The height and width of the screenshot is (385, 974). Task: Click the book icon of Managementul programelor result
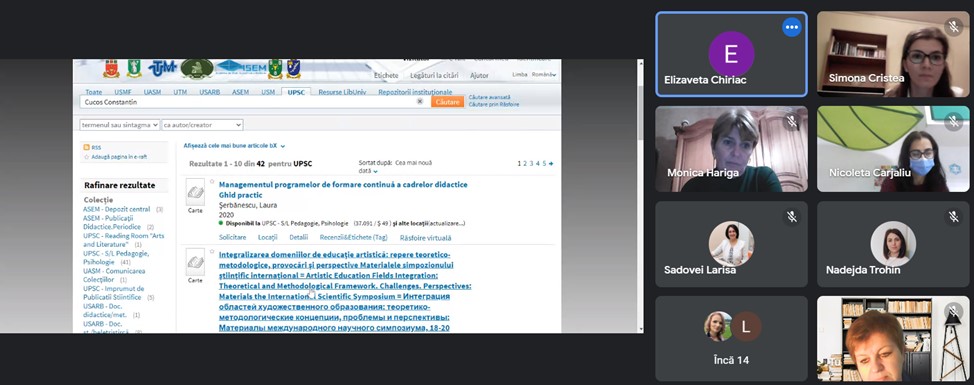(195, 192)
